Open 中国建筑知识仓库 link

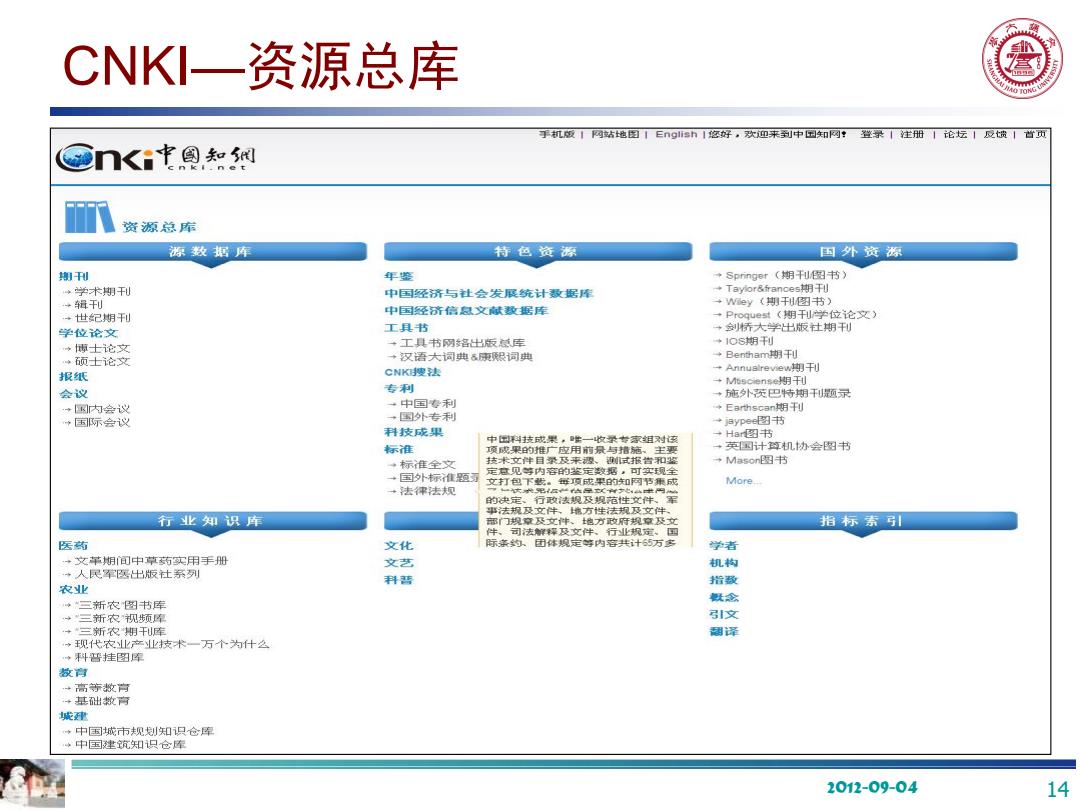pyautogui.click(x=130, y=745)
